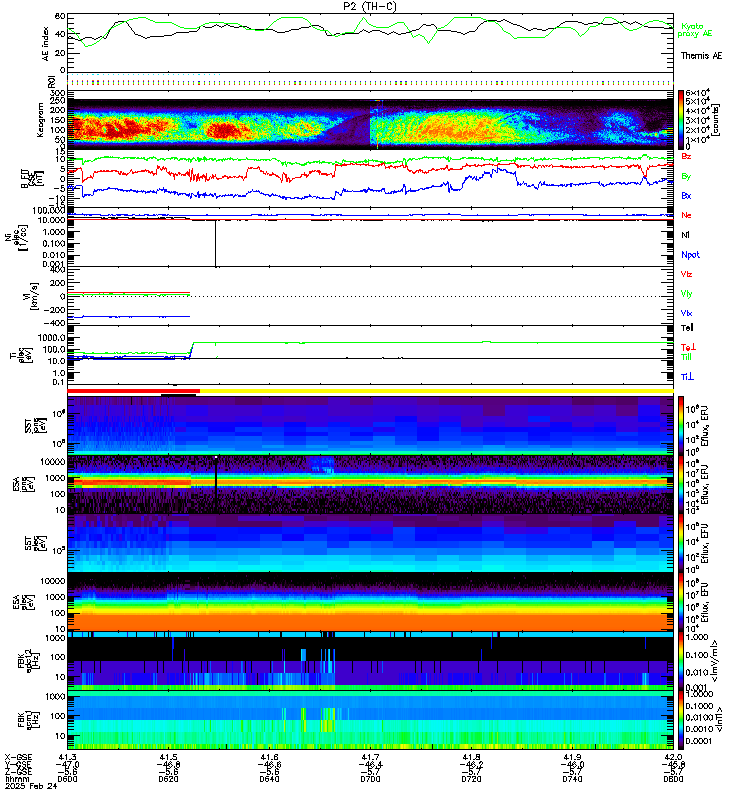Viewport: 750px width, 800px height.
Task: Click the 0620 time tick label
Action: pos(168,779)
